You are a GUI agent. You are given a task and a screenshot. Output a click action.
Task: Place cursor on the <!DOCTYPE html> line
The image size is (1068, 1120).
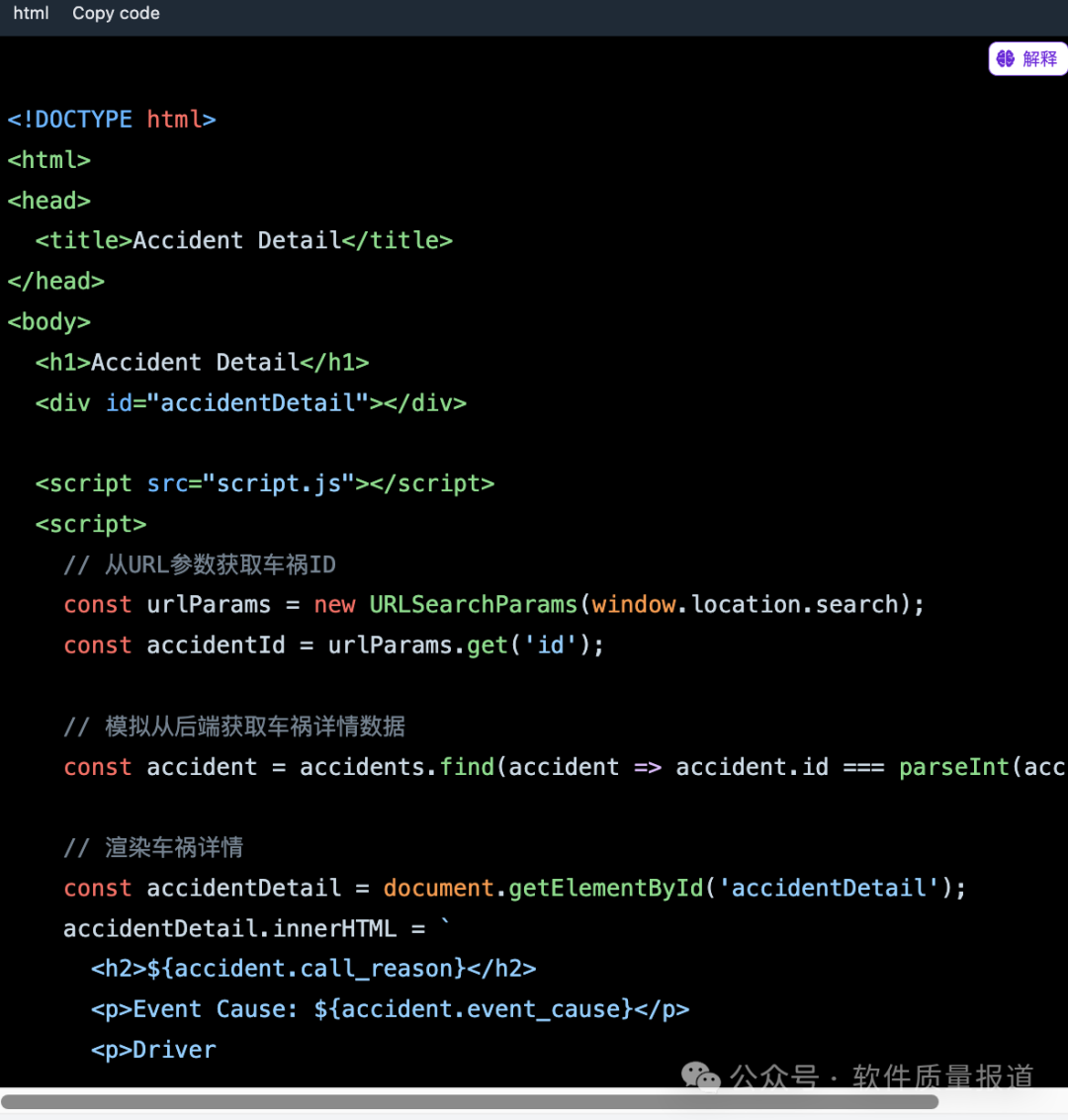(x=112, y=120)
